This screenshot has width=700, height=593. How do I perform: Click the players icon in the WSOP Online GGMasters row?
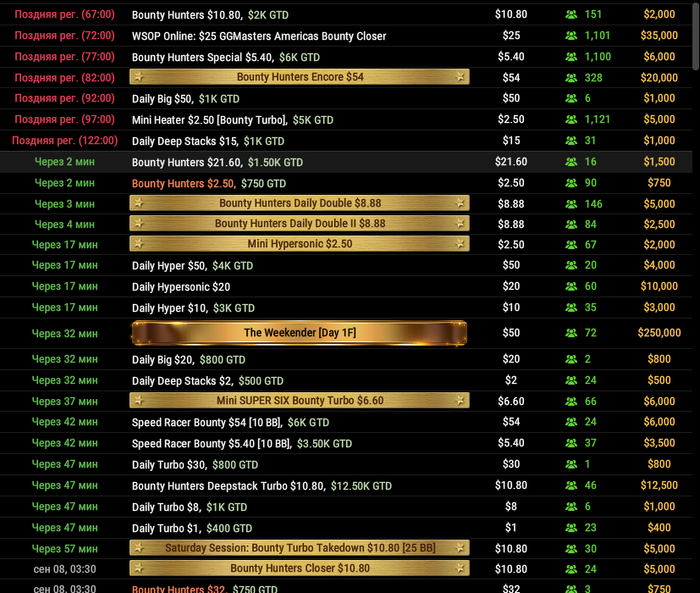571,36
